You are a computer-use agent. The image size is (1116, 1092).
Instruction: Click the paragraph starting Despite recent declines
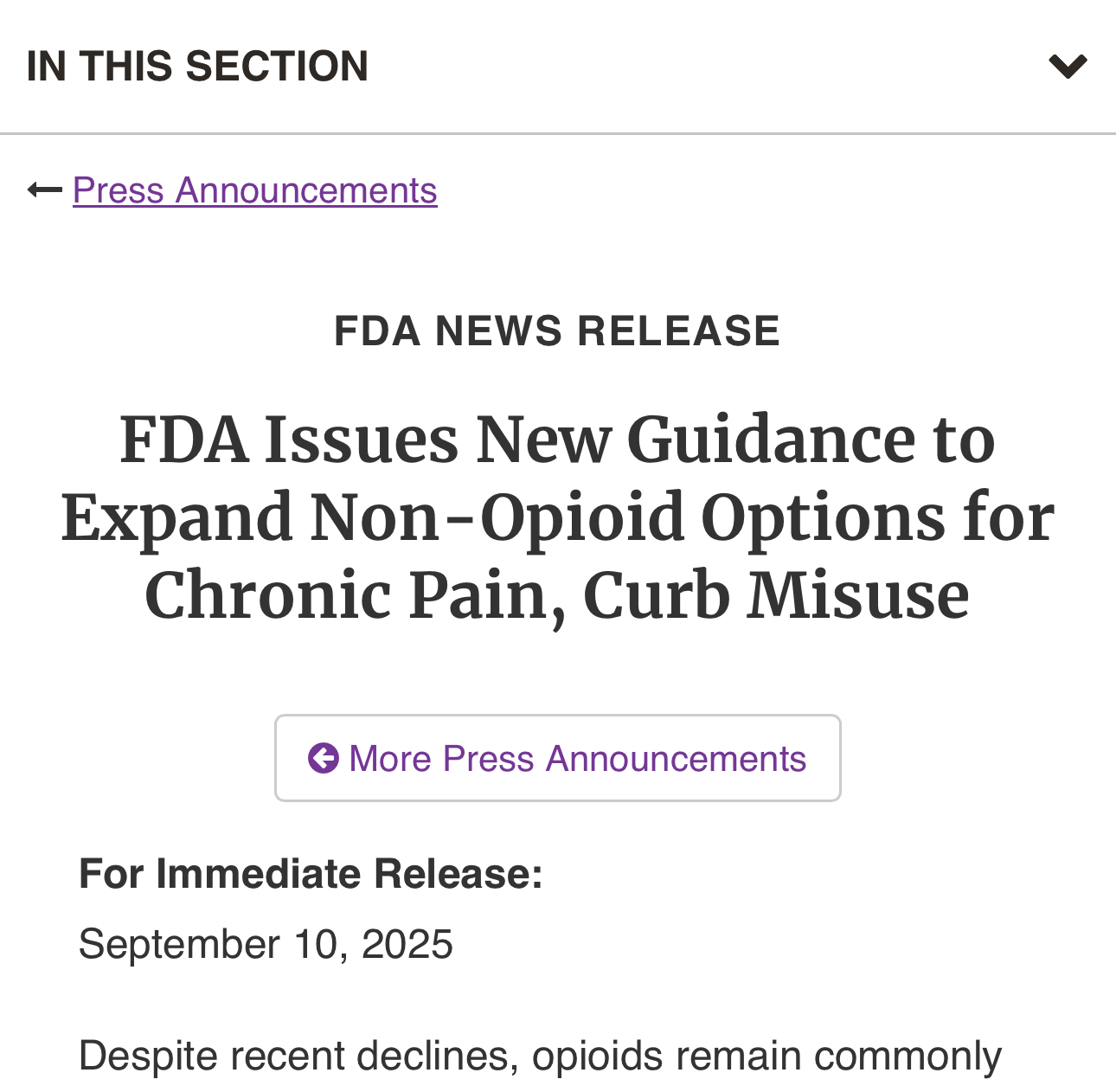541,1057
